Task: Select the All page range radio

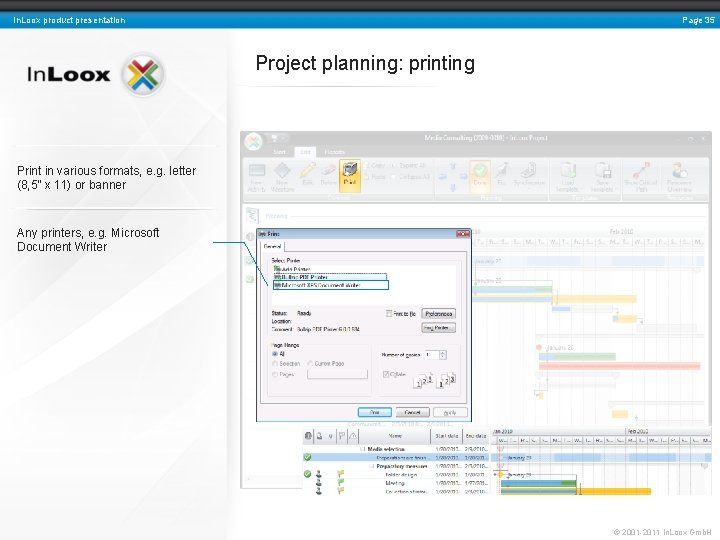Action: pos(275,354)
